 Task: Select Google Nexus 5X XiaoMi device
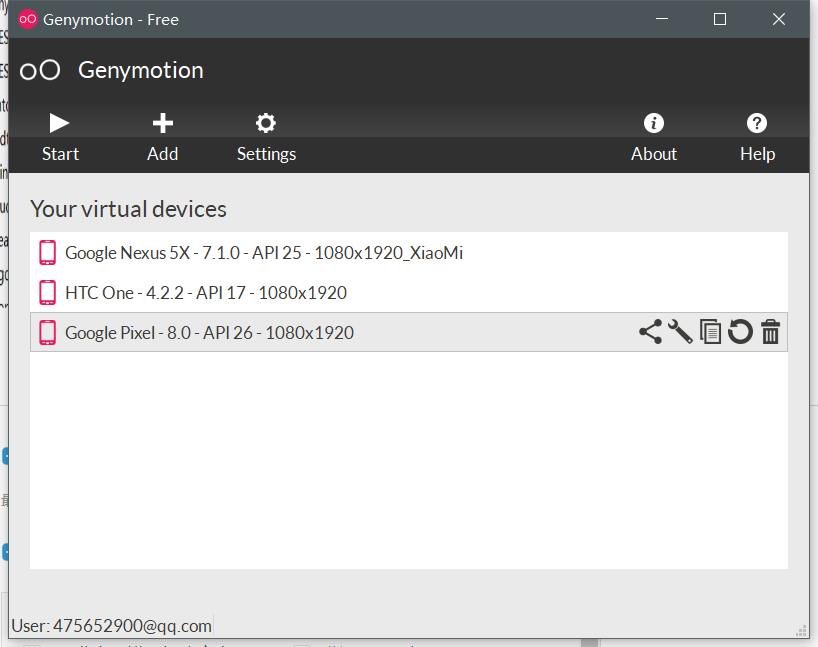pos(408,253)
